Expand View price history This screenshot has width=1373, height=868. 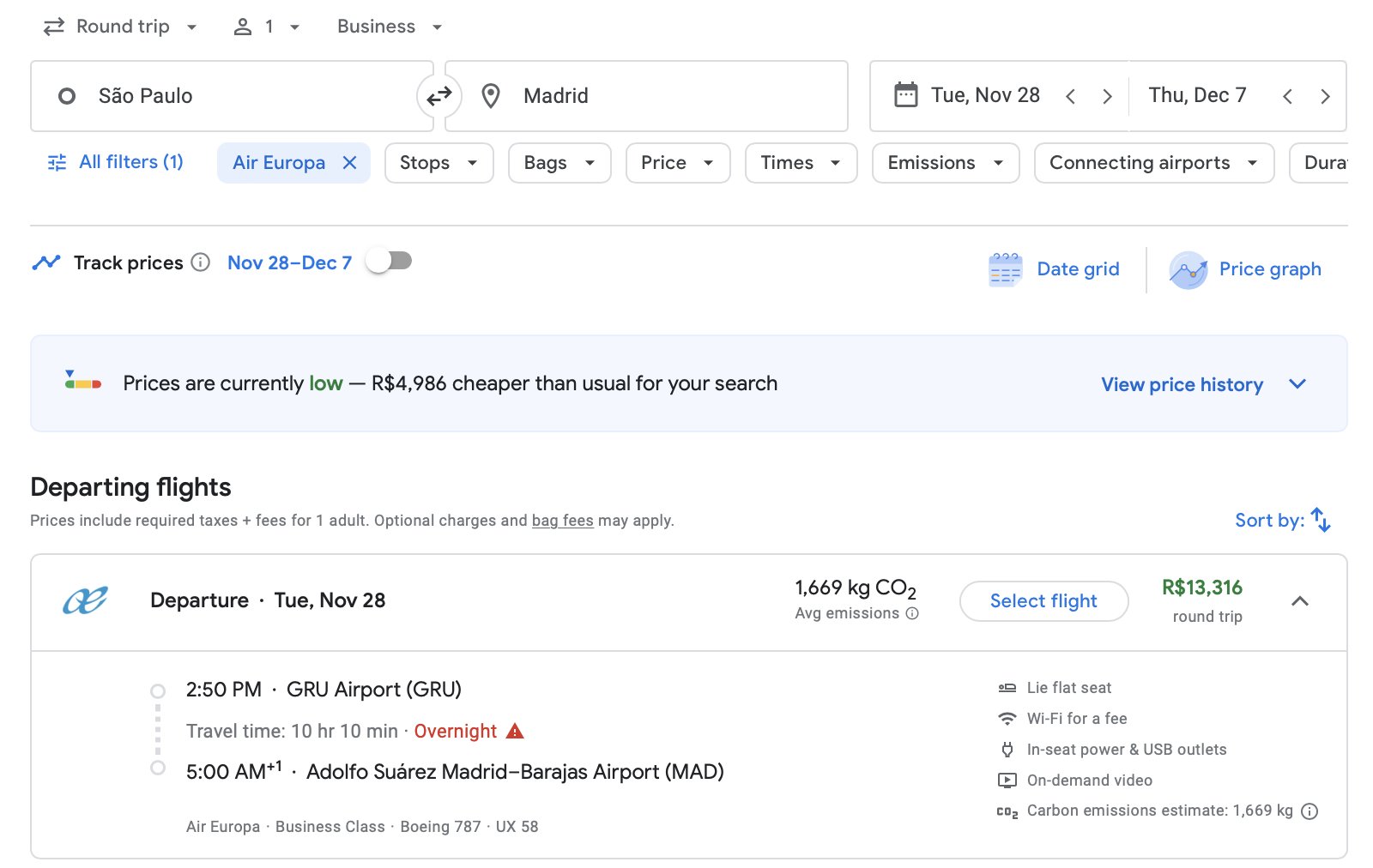pyautogui.click(x=1203, y=384)
